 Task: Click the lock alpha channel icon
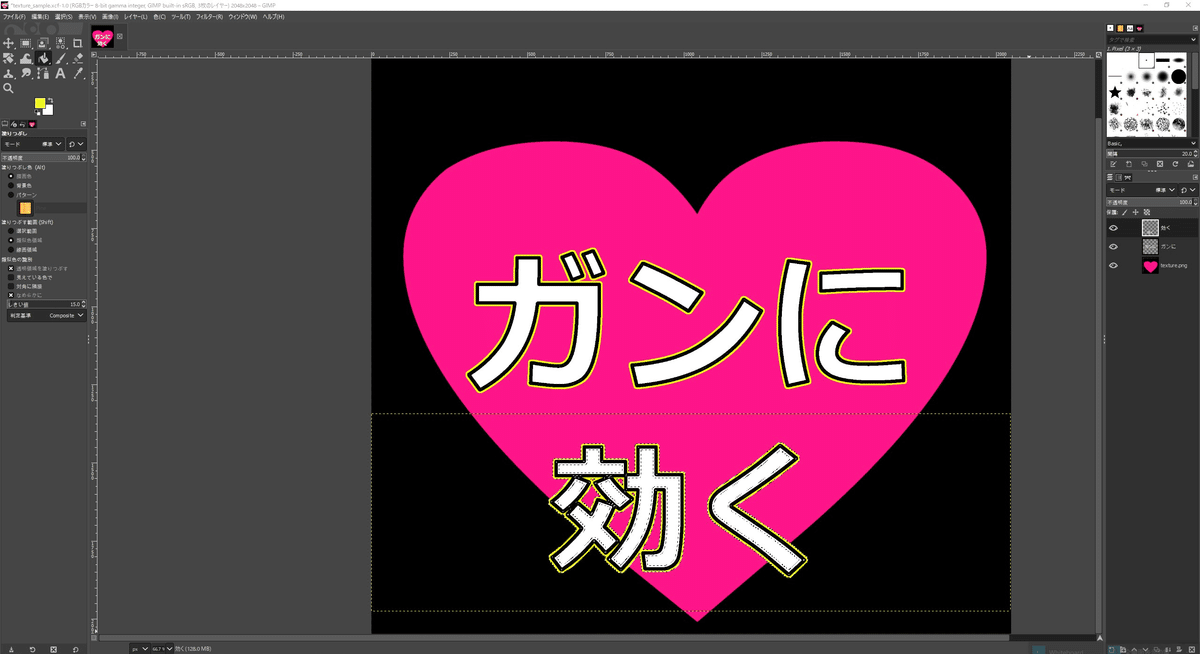coord(1147,212)
